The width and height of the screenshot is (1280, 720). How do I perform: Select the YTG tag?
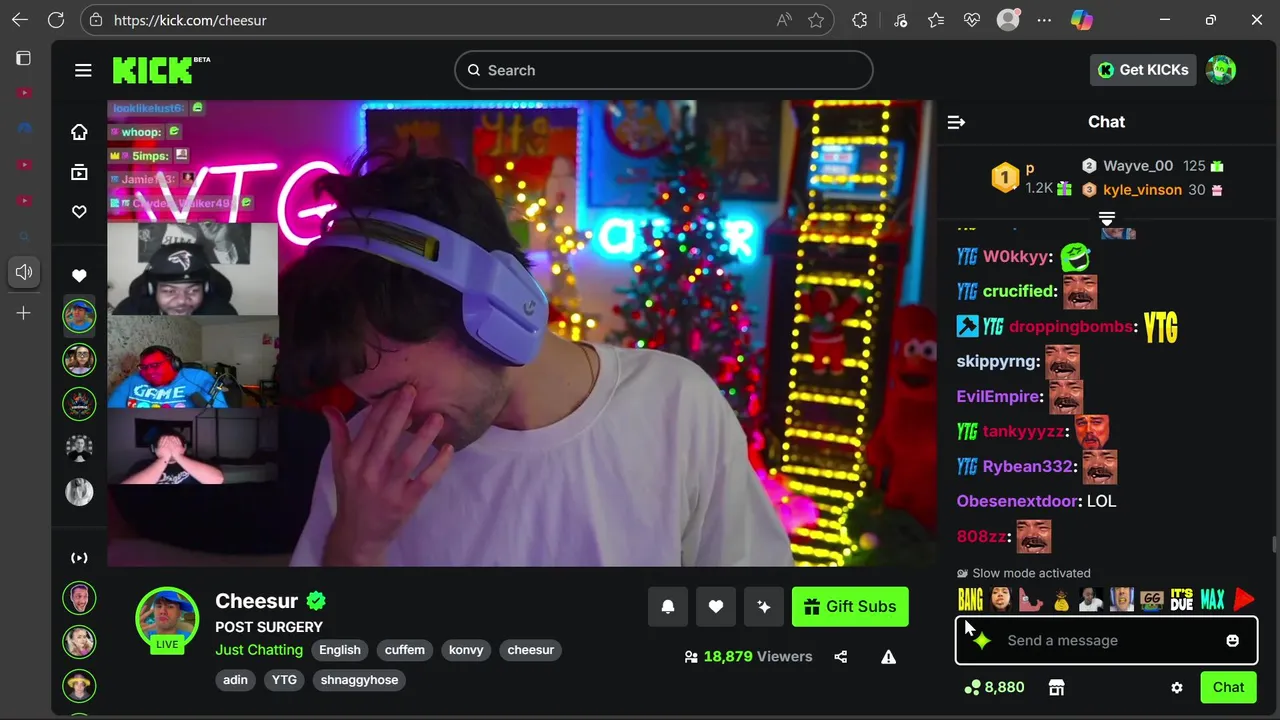[284, 680]
